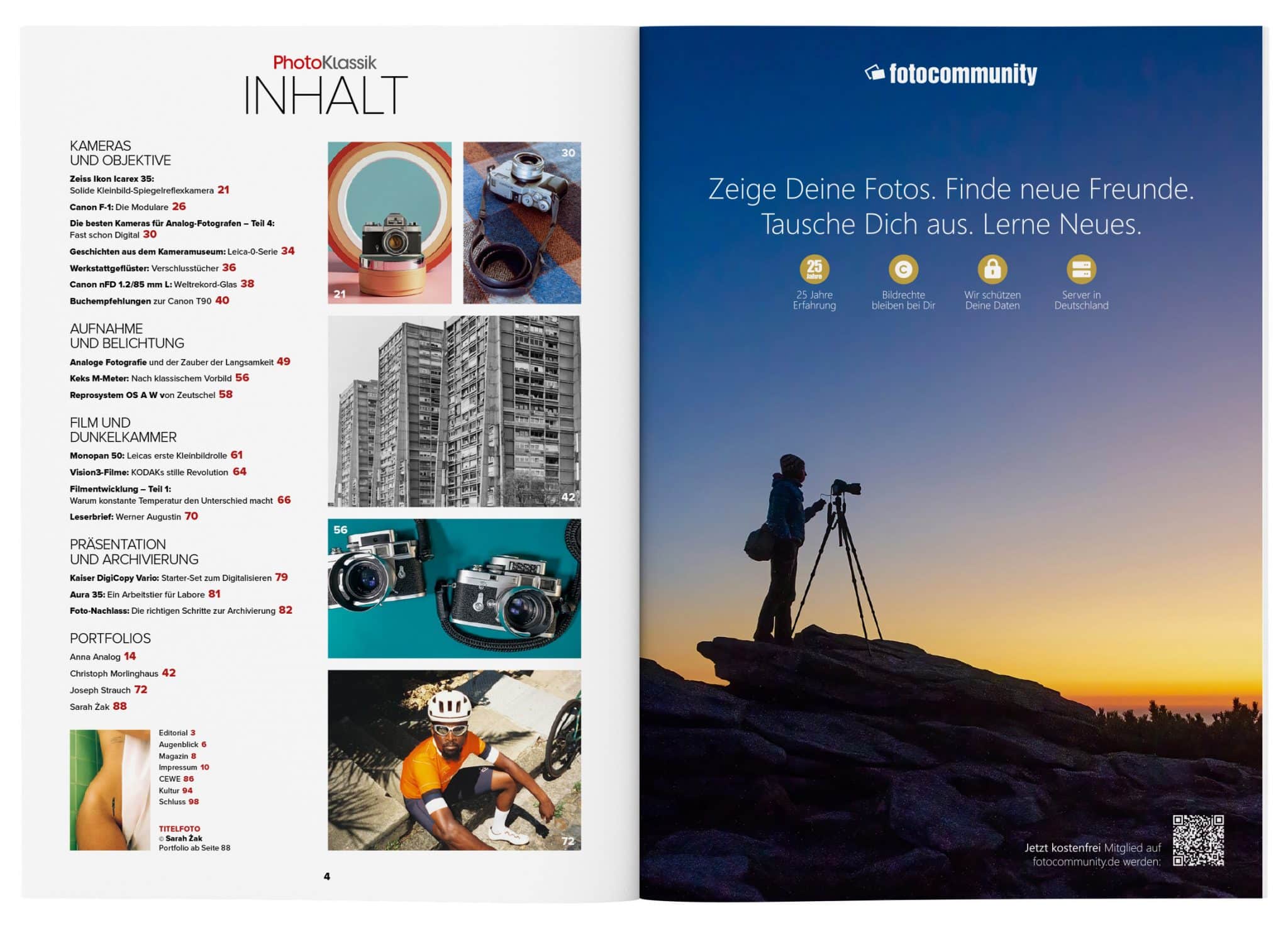Open the Editorial page 3 entry

(177, 733)
